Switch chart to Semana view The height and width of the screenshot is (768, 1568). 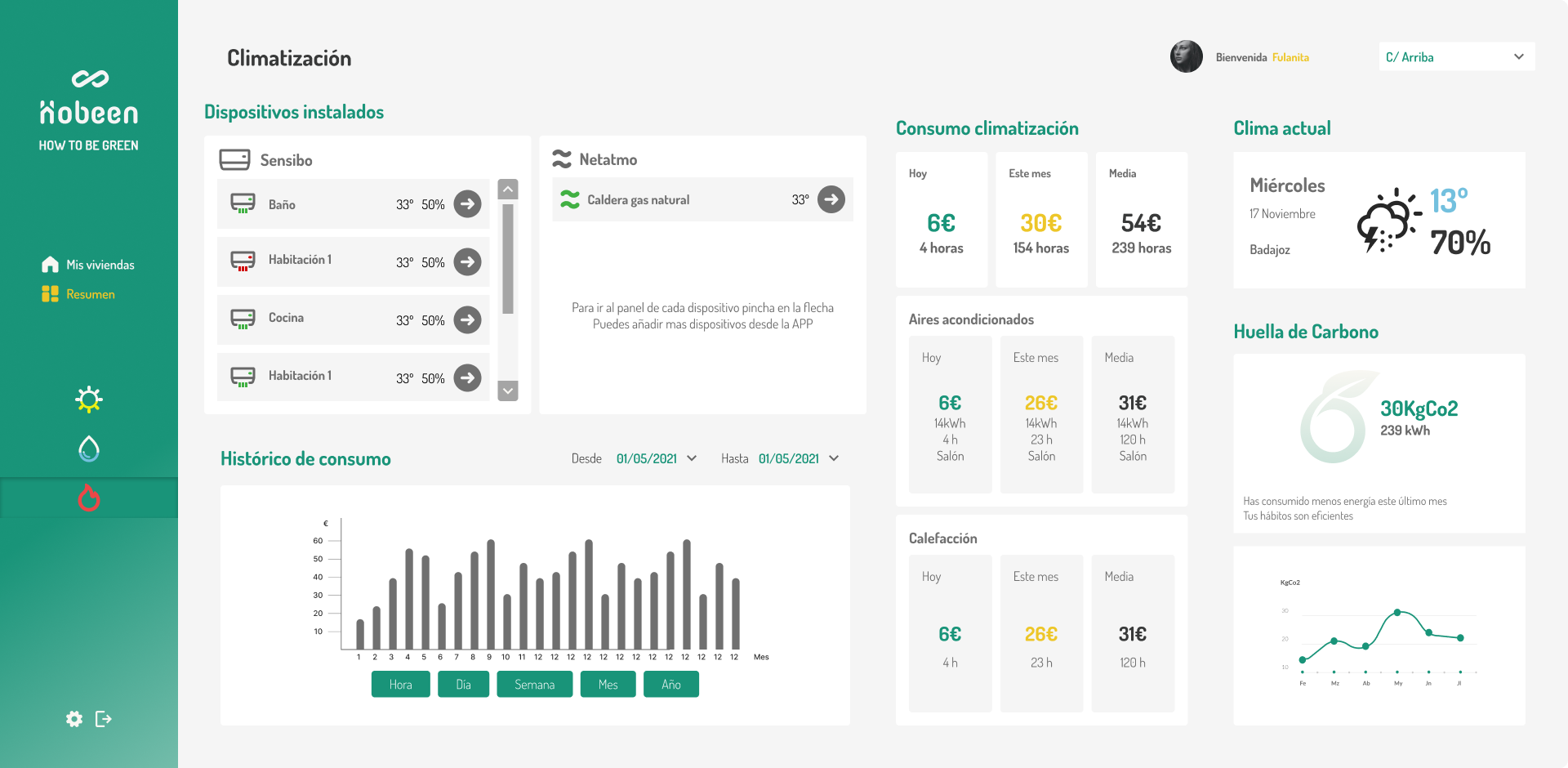(x=534, y=685)
